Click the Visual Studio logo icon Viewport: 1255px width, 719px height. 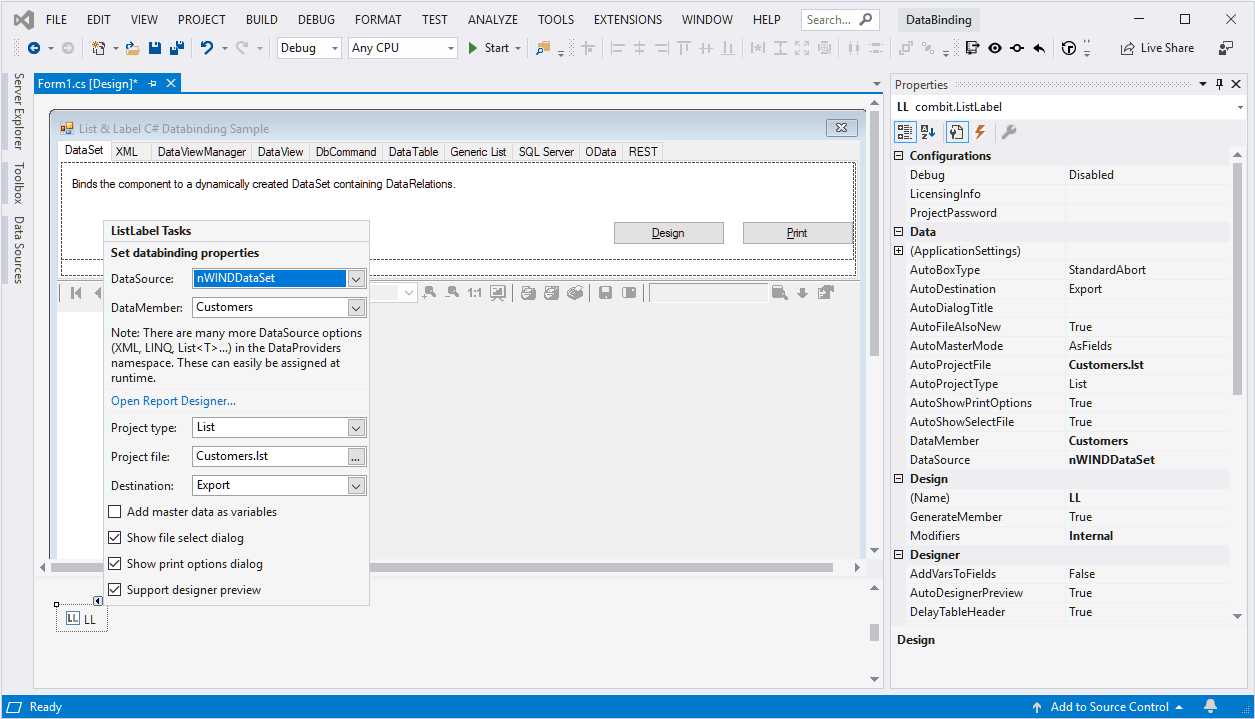(x=23, y=19)
